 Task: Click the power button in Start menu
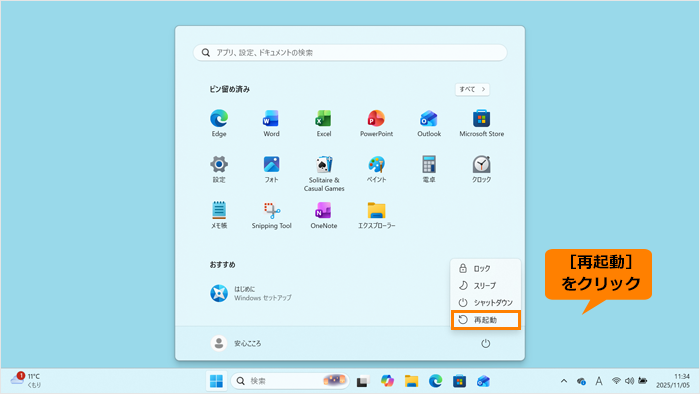coord(485,343)
